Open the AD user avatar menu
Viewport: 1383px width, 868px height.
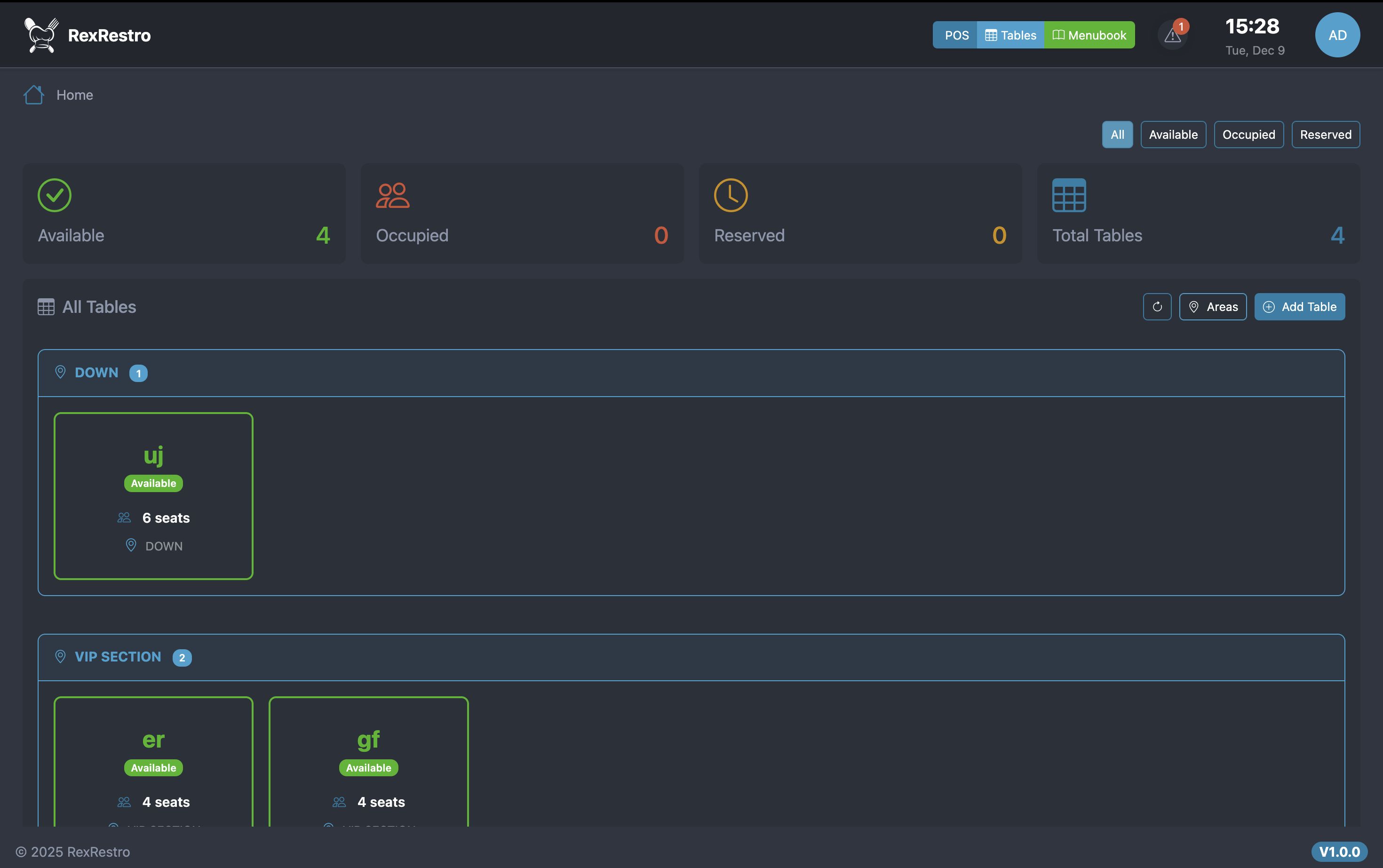(x=1337, y=35)
